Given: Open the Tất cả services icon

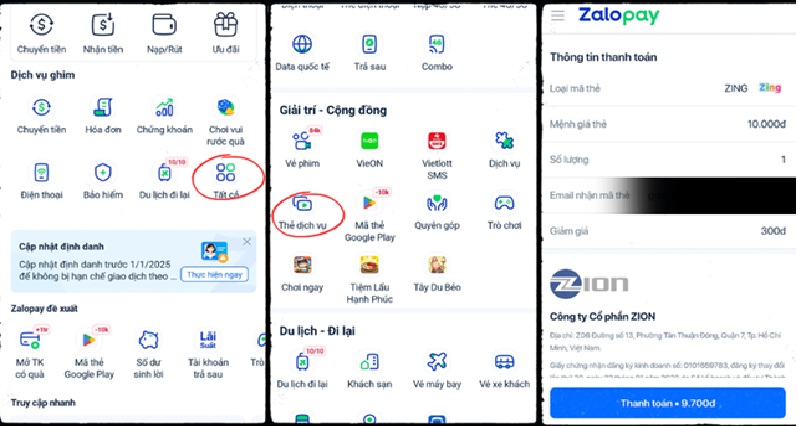Looking at the screenshot, I should click(x=225, y=173).
